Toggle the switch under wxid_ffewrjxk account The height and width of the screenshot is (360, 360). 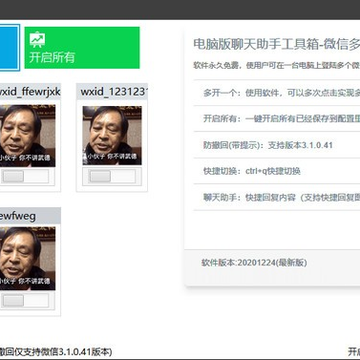pos(25,176)
